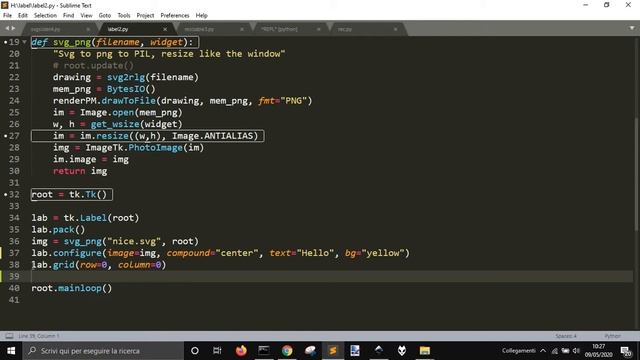This screenshot has width=640, height=360.
Task: Open the File menu
Action: coord(7,16)
